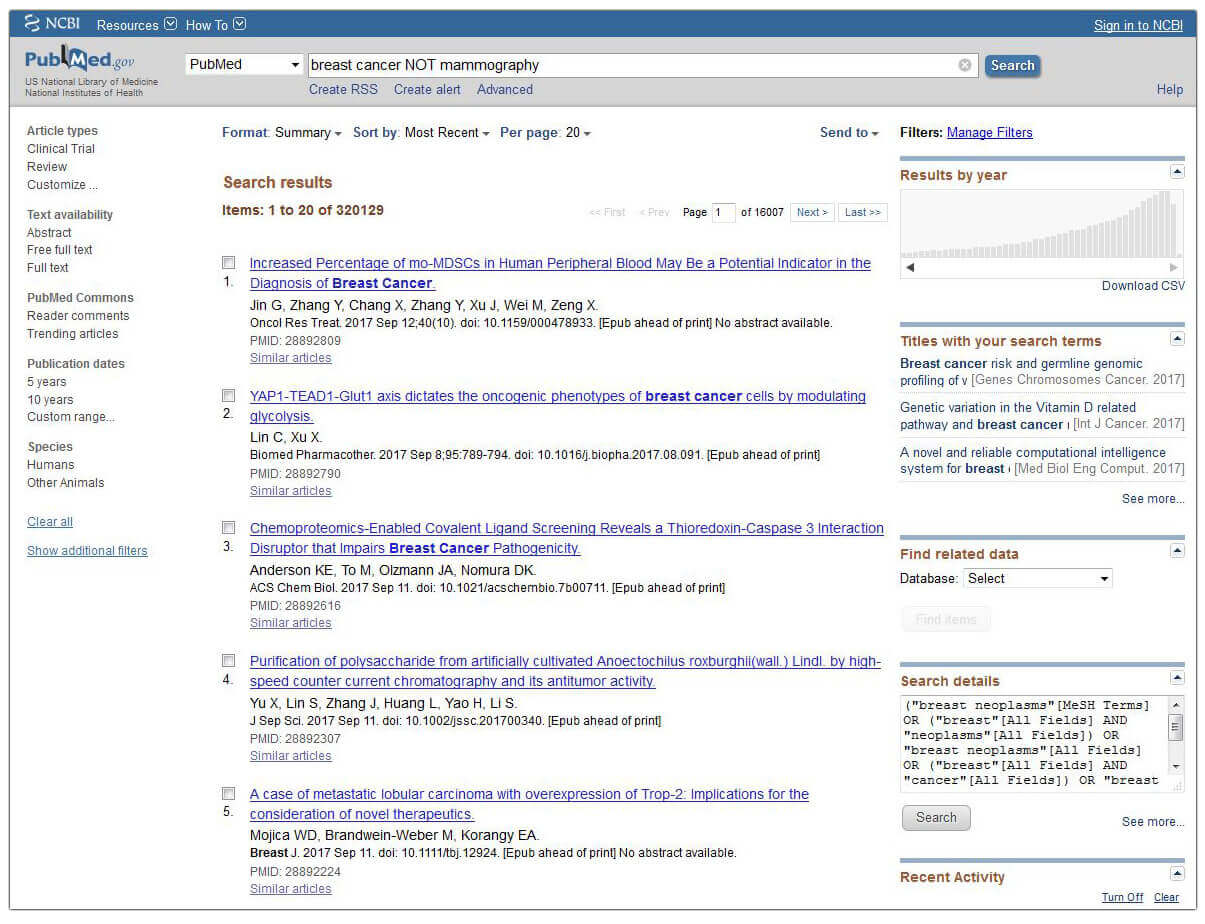Open See more under Titles with search terms

point(1153,499)
